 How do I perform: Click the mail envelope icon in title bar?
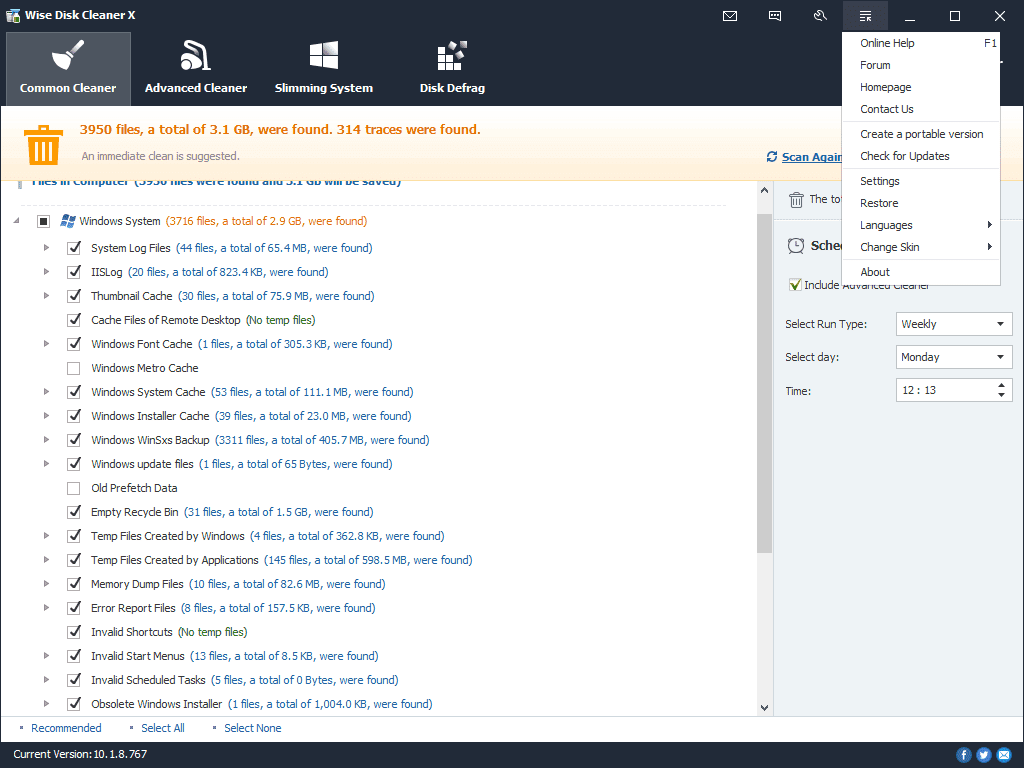pos(730,16)
